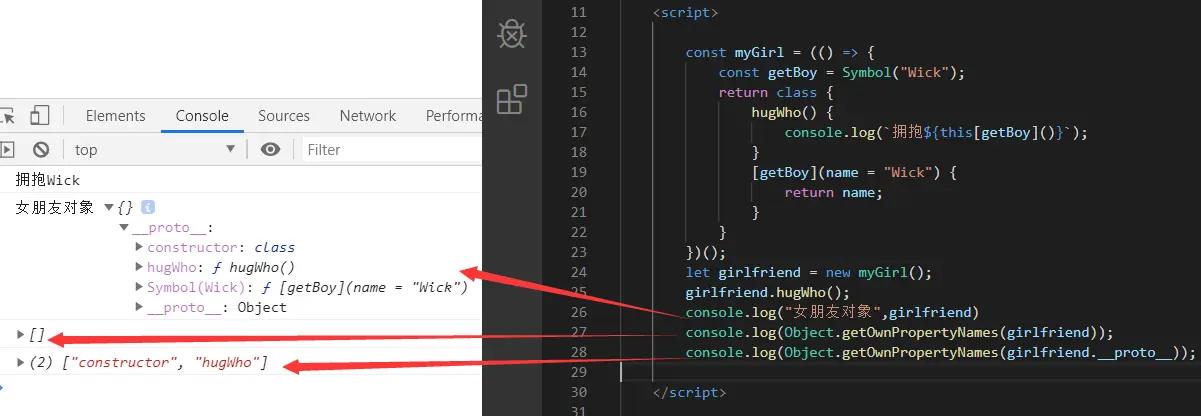The height and width of the screenshot is (416, 1201).
Task: Click the new myGirl() expression line
Action: 808,272
